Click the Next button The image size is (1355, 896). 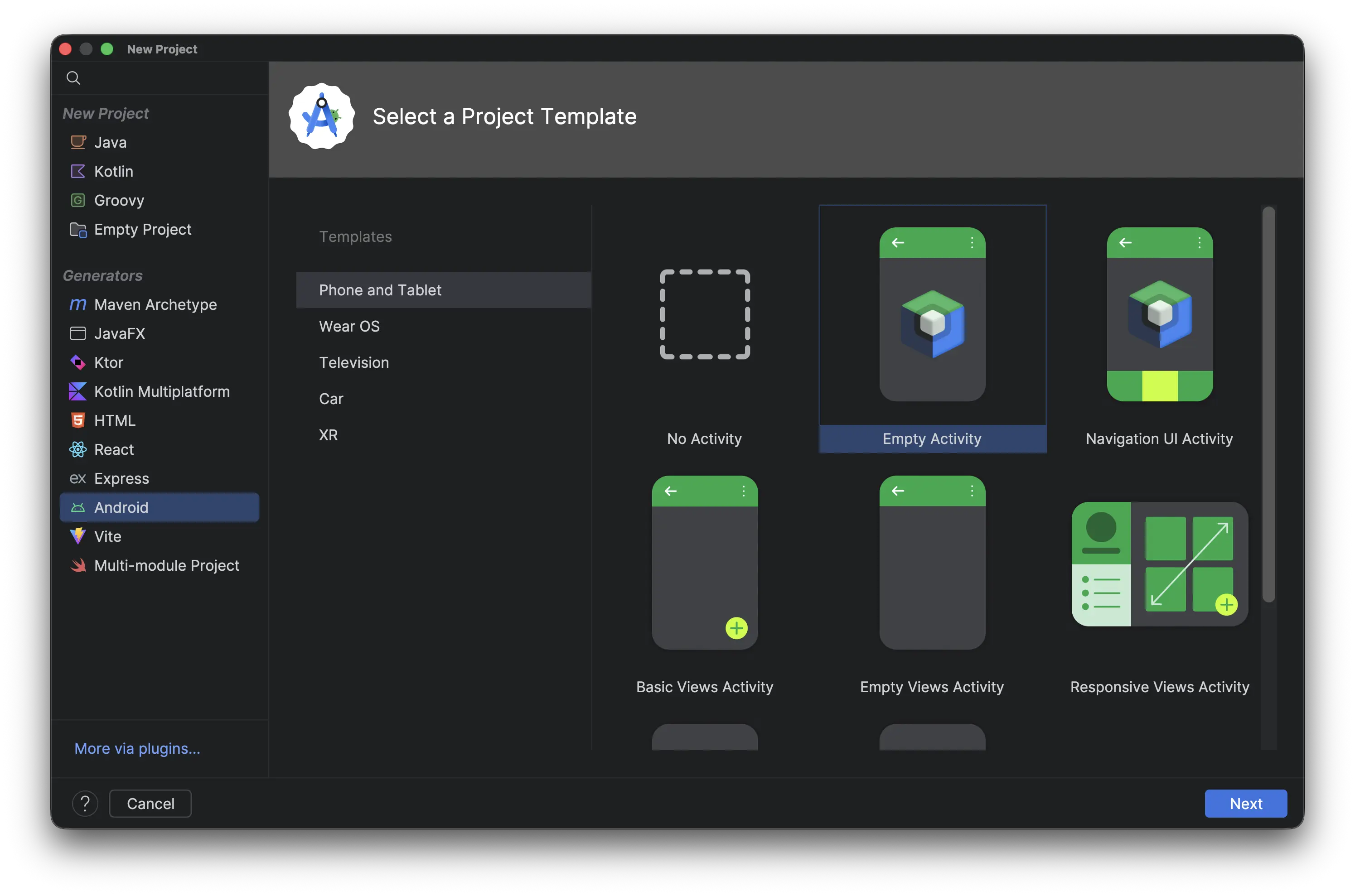point(1246,804)
